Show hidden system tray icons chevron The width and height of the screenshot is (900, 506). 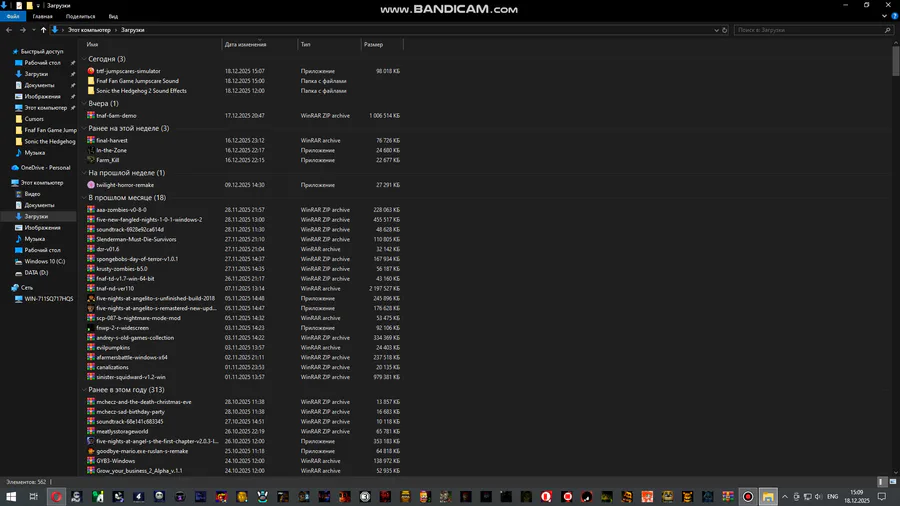(785, 497)
